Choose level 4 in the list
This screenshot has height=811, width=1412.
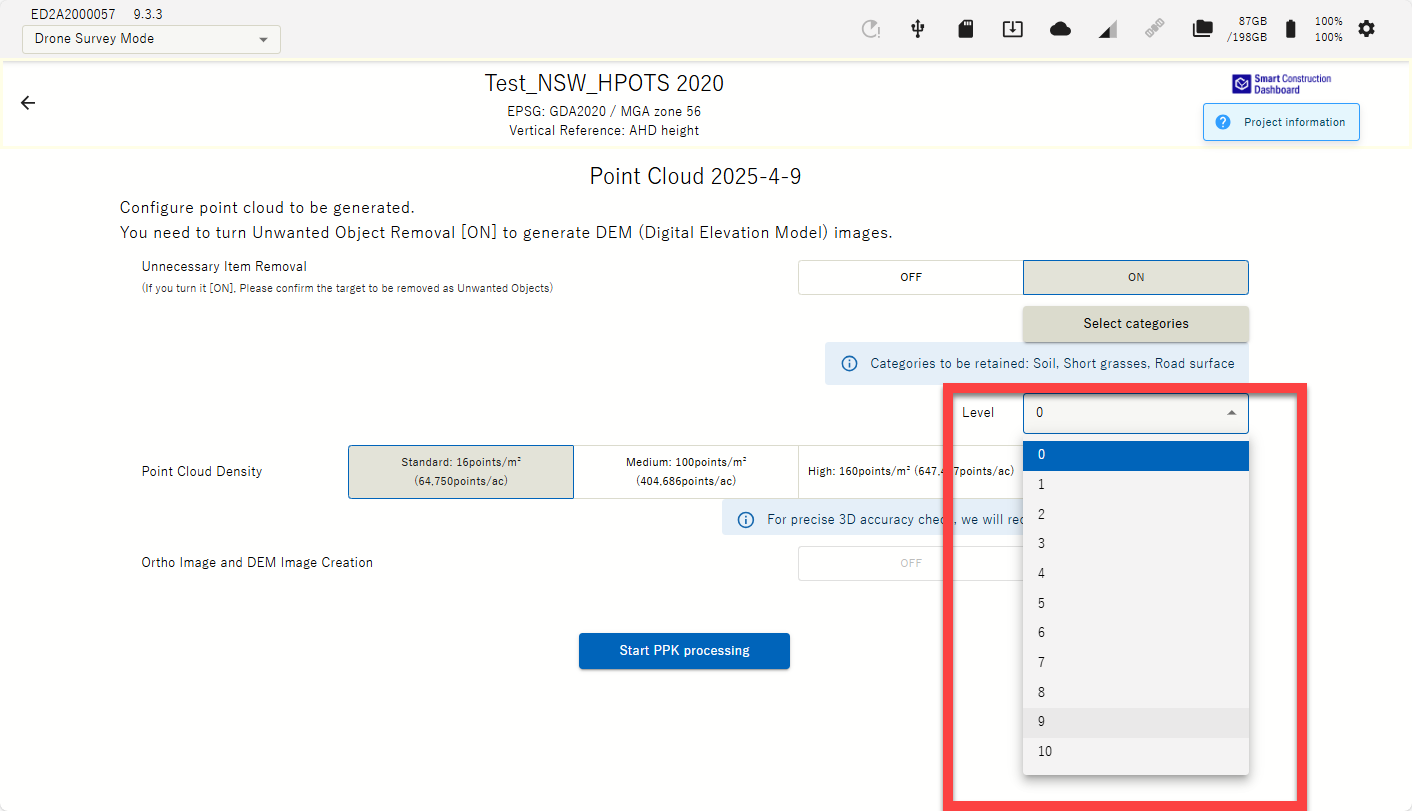1135,574
